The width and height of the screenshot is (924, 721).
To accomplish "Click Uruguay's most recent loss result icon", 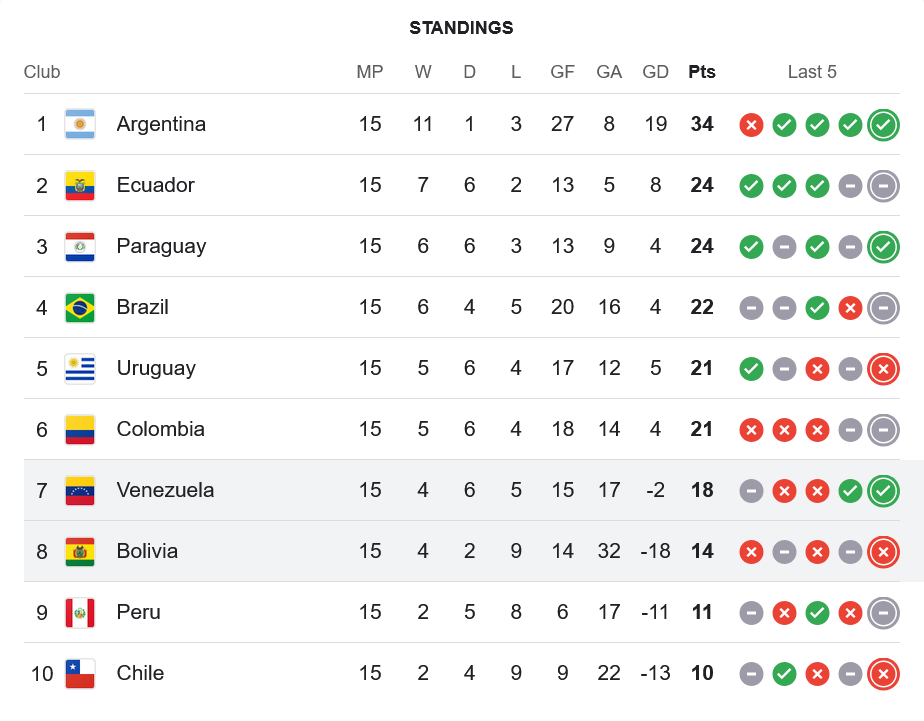I will (x=883, y=368).
